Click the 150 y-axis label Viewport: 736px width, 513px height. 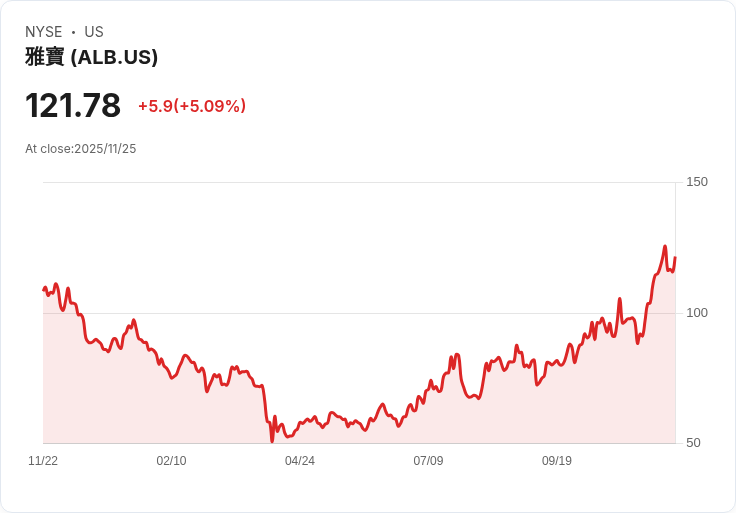pos(697,182)
